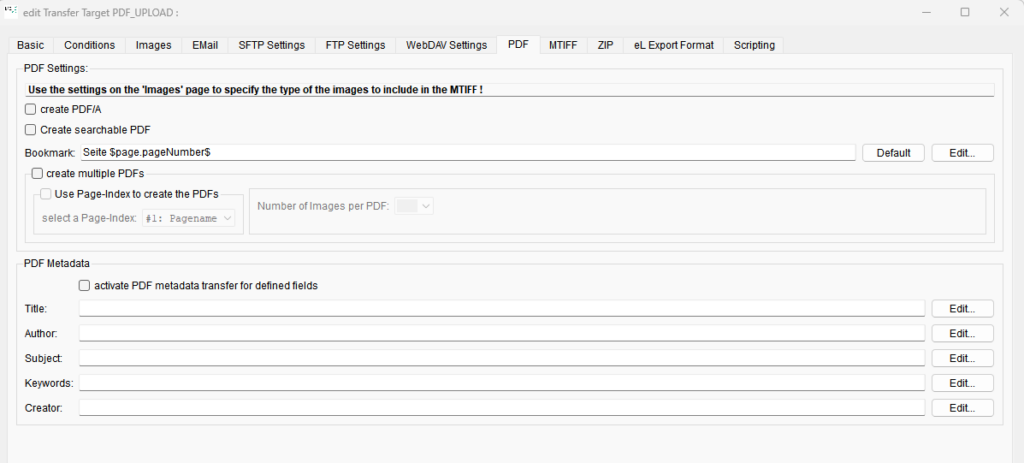Click Edit button next to Bookmark

tap(962, 153)
